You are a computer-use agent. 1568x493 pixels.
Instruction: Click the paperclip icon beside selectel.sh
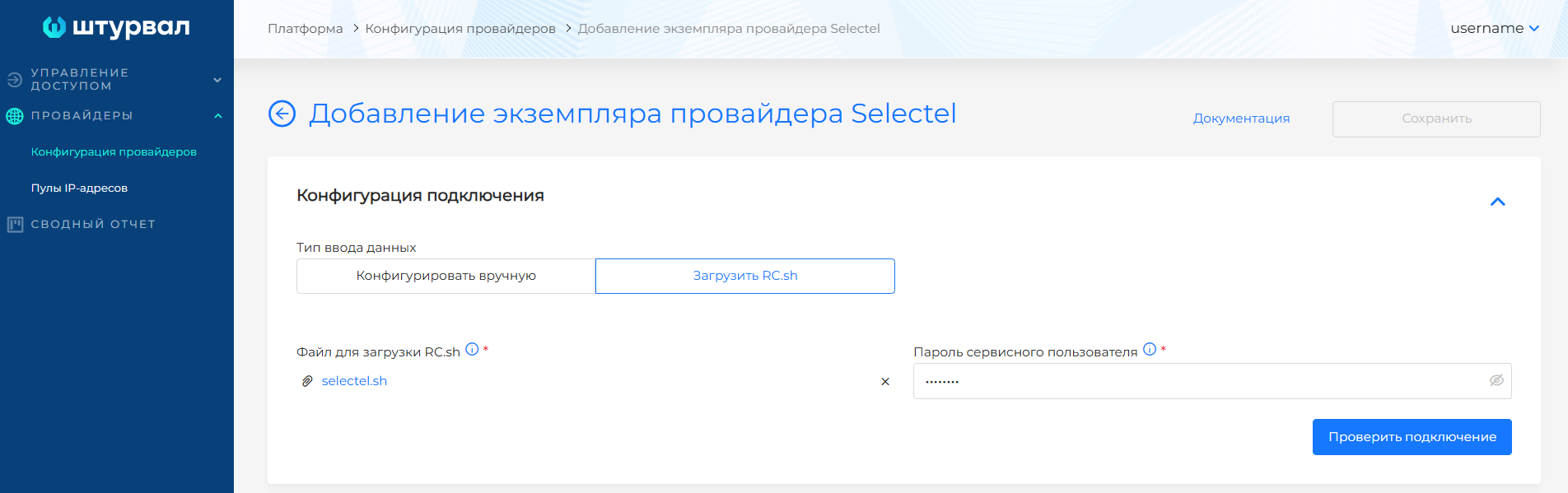pos(307,381)
